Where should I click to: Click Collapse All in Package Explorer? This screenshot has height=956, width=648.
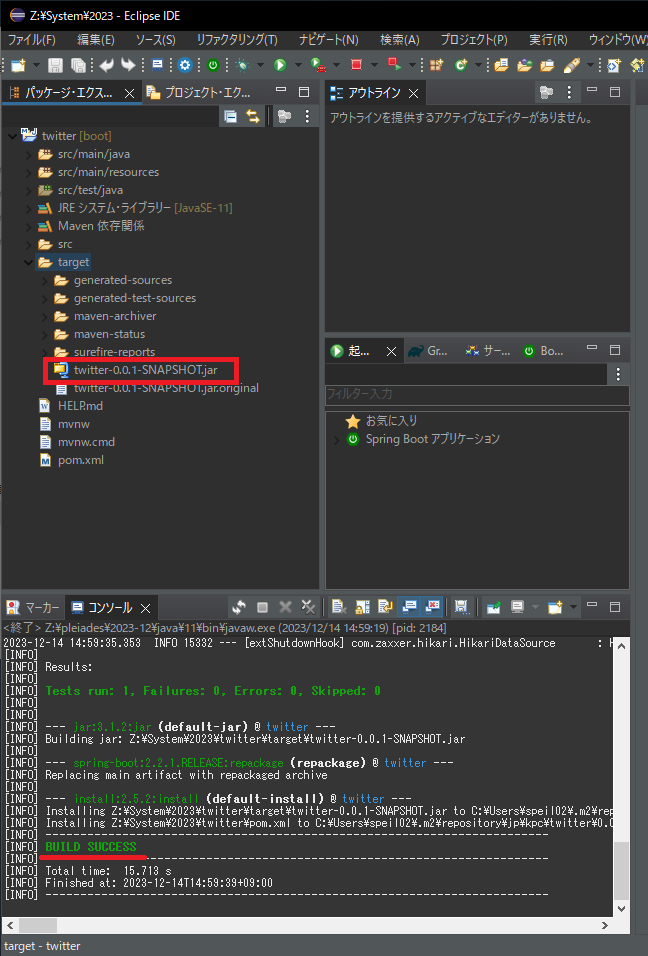pos(231,117)
